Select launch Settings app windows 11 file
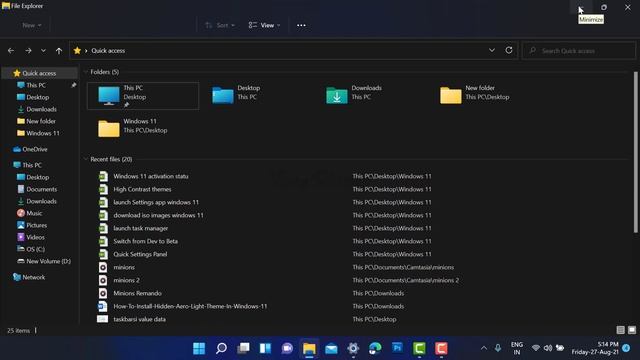The image size is (640, 360). pyautogui.click(x=156, y=202)
